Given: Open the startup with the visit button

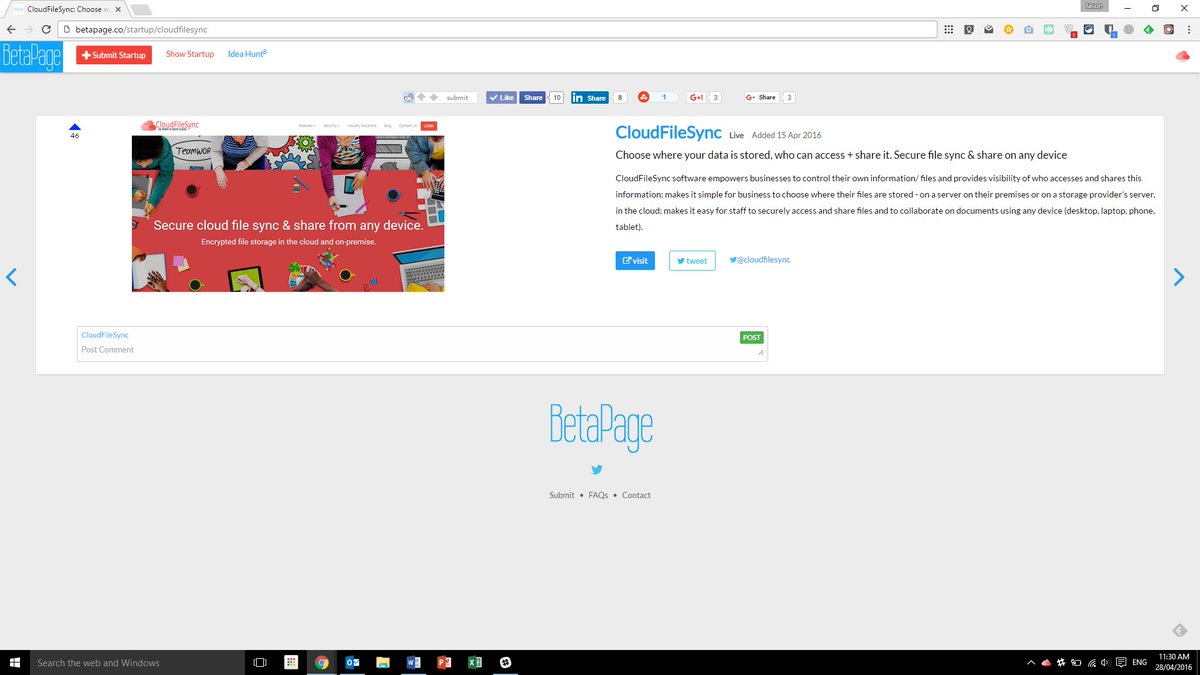Looking at the screenshot, I should point(635,260).
